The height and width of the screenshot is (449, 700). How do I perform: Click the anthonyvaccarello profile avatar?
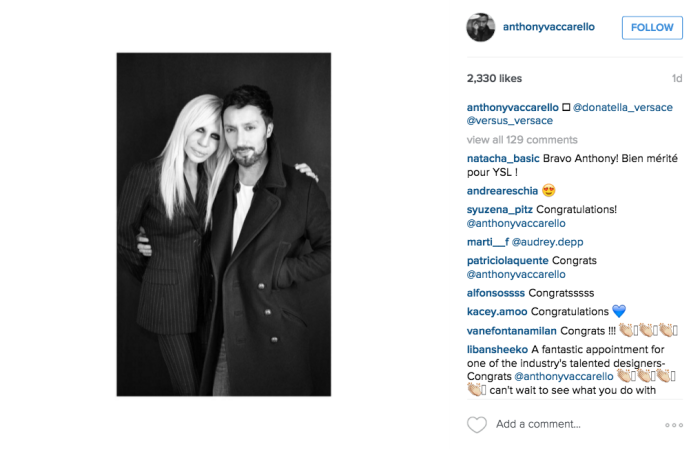point(481,27)
